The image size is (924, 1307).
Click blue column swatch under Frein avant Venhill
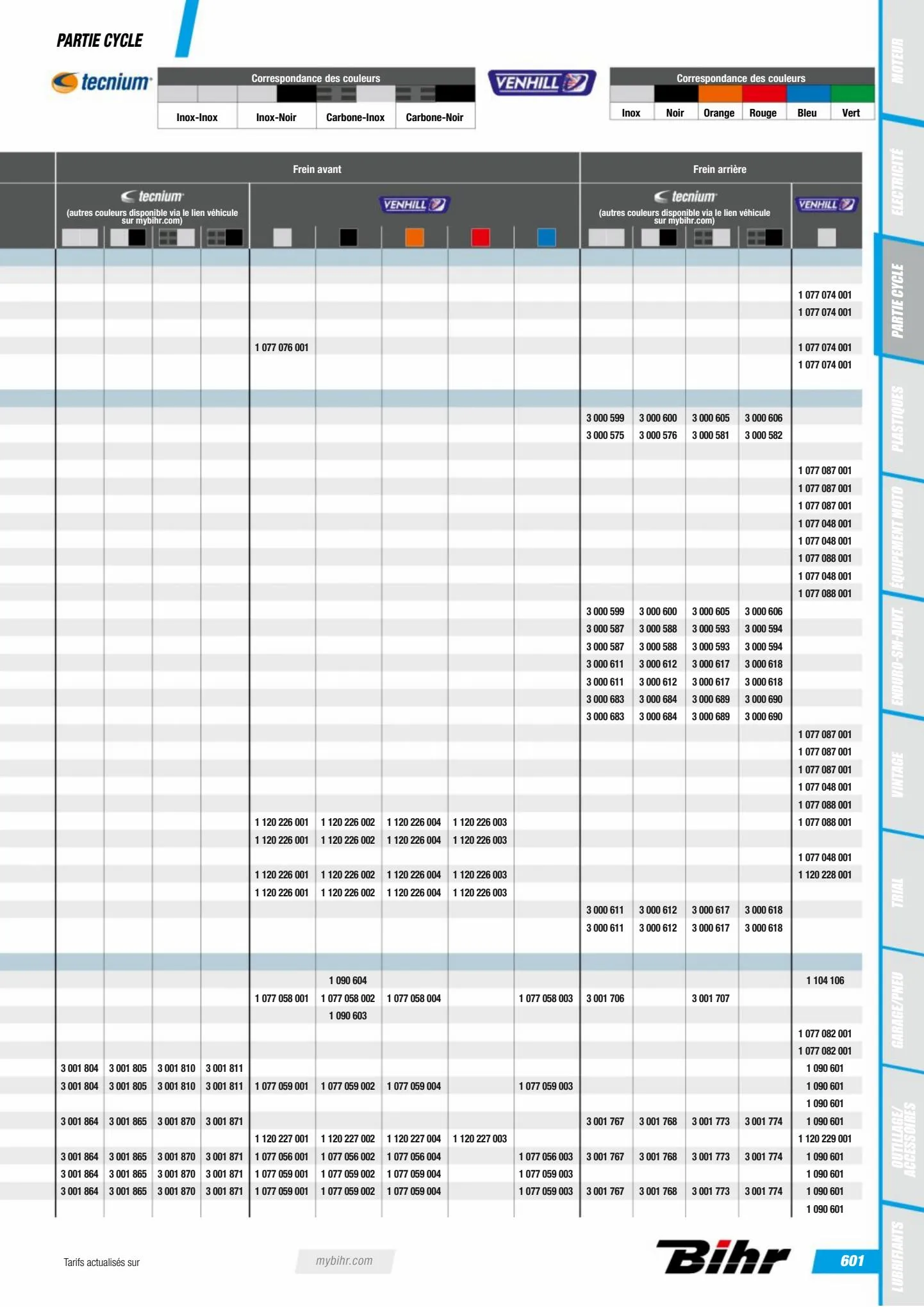[547, 238]
